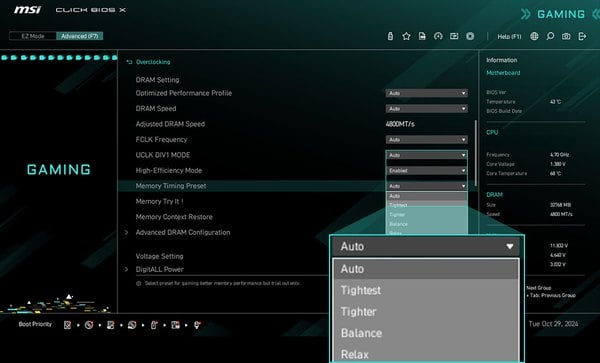Click the DRAM Setting section heading
600x363 pixels.
point(157,80)
